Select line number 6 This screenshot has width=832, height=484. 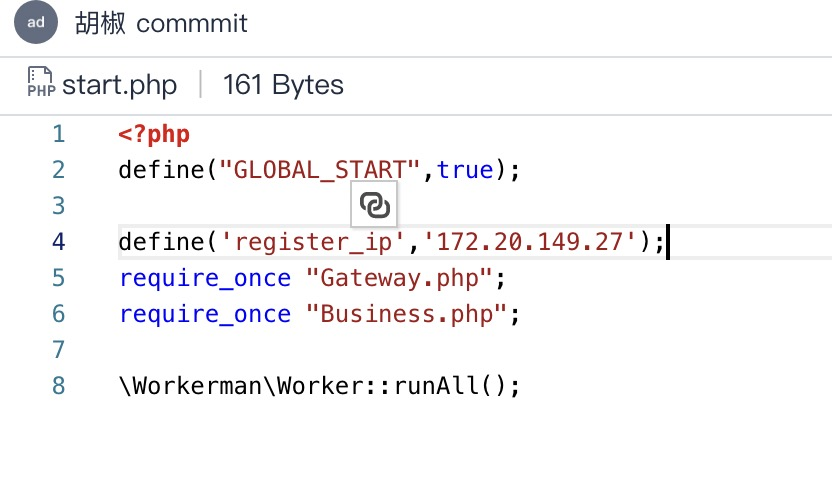[x=58, y=314]
